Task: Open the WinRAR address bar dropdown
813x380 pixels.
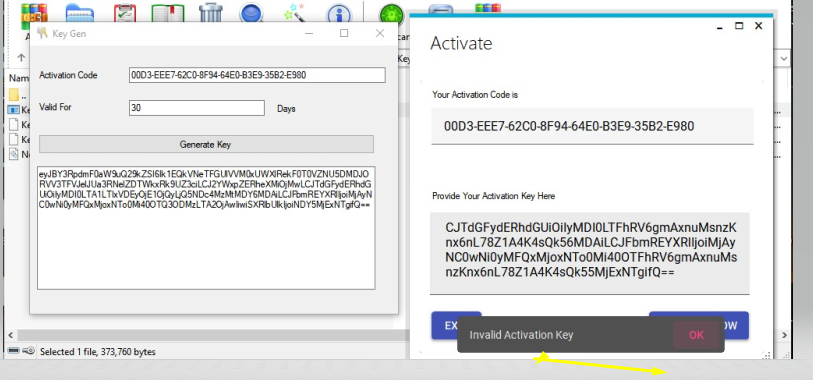Action: click(x=783, y=59)
